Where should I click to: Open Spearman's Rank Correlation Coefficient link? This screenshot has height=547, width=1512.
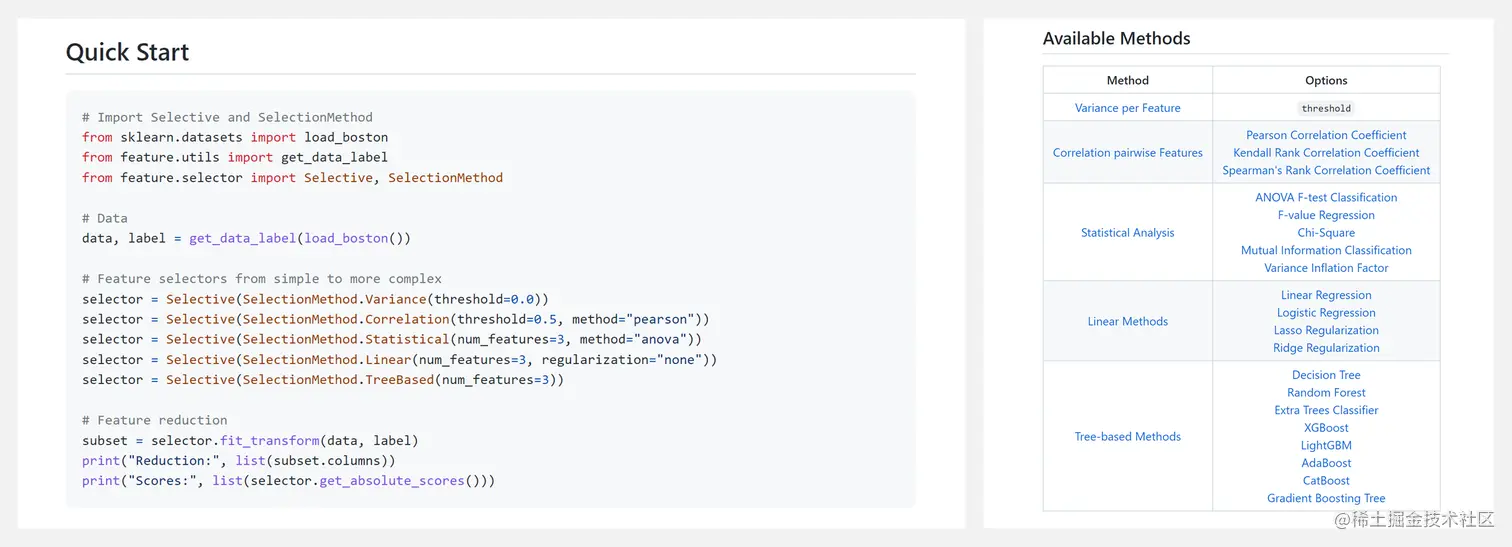pyautogui.click(x=1326, y=170)
